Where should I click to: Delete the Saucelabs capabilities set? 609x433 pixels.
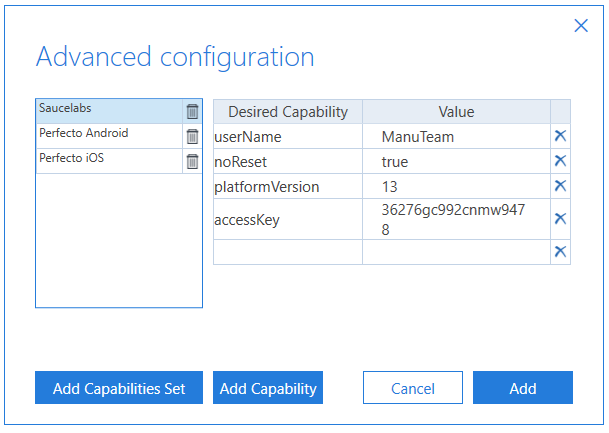(x=193, y=112)
